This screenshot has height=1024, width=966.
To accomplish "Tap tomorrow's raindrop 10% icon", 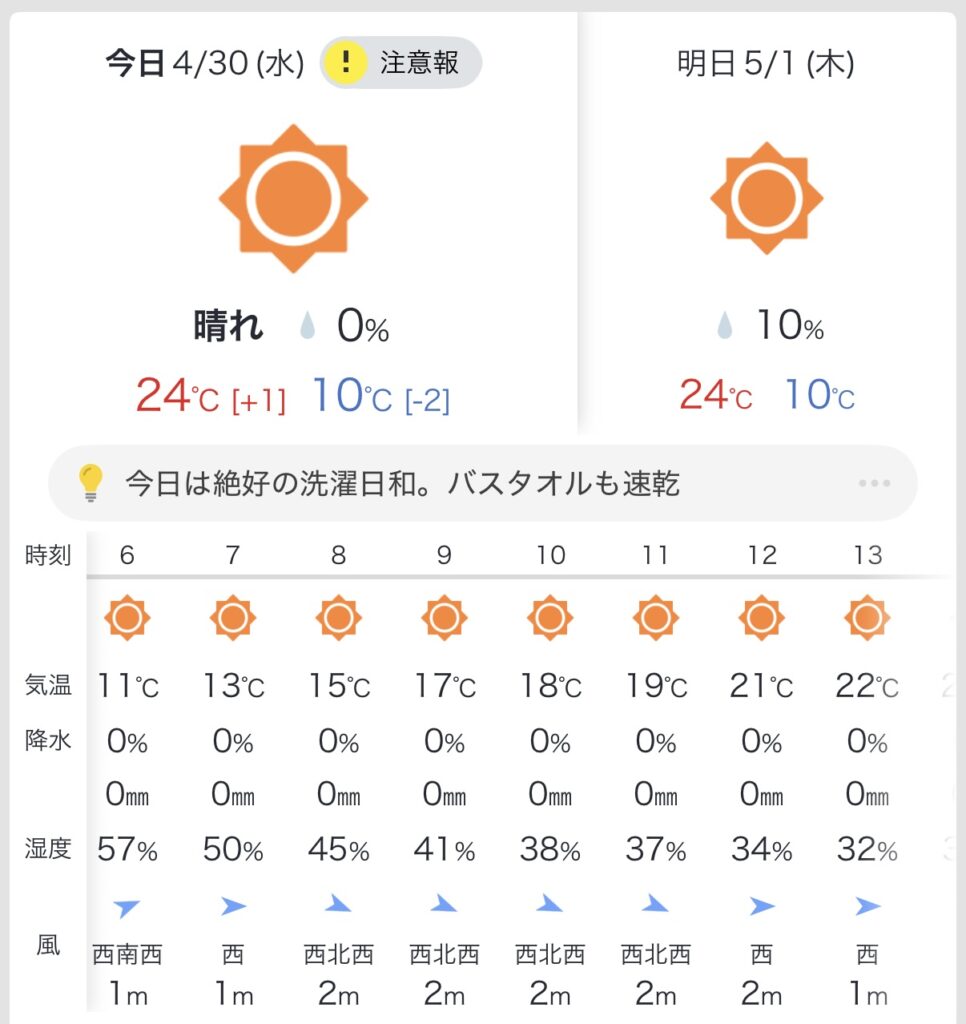I will click(x=724, y=325).
